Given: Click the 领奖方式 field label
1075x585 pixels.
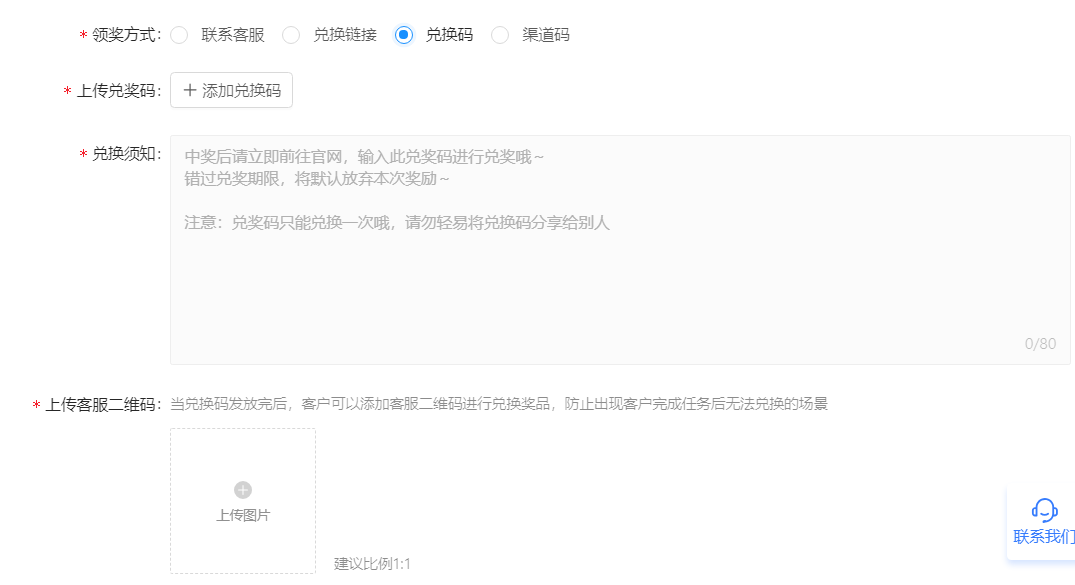Looking at the screenshot, I should [125, 35].
